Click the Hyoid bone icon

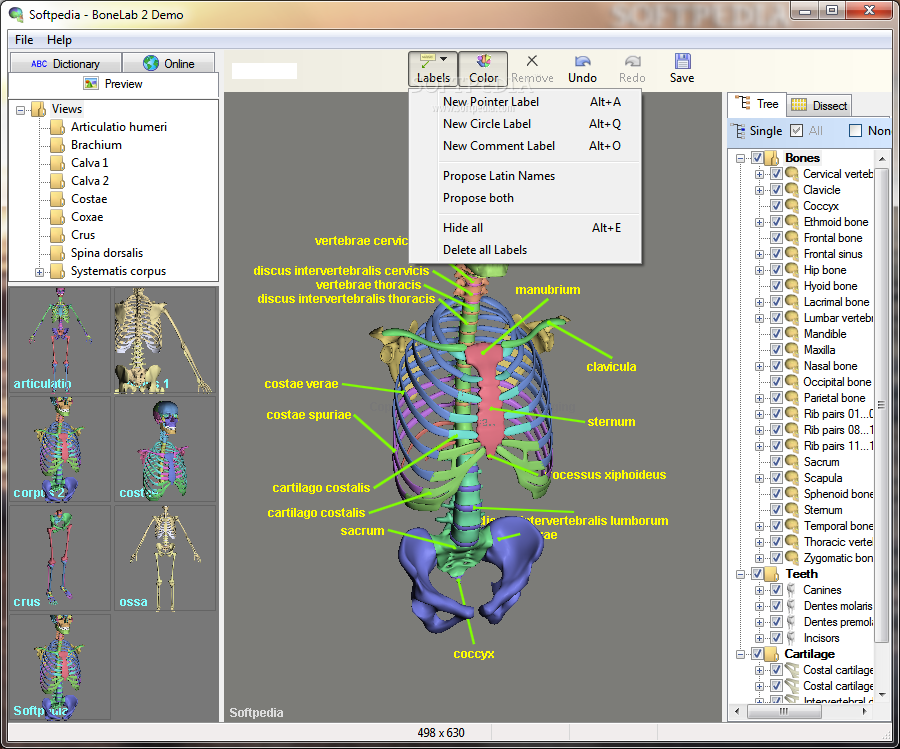tap(792, 286)
